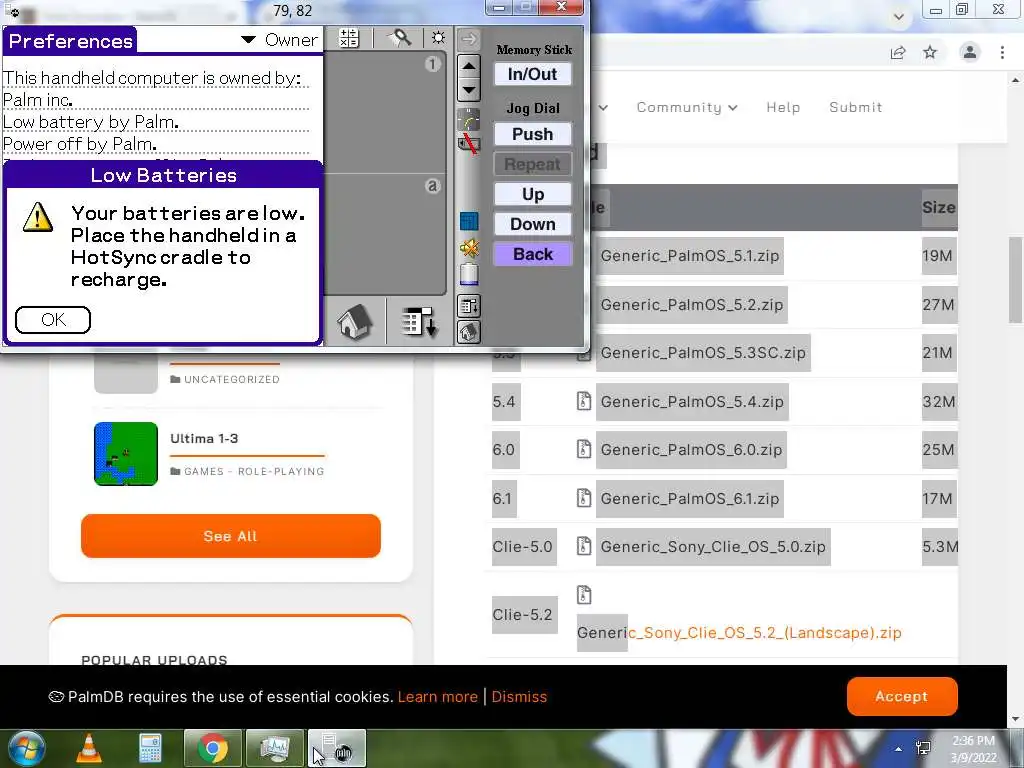1024x768 pixels.
Task: Open the calculator silkscreen icon in emulator
Action: [349, 39]
